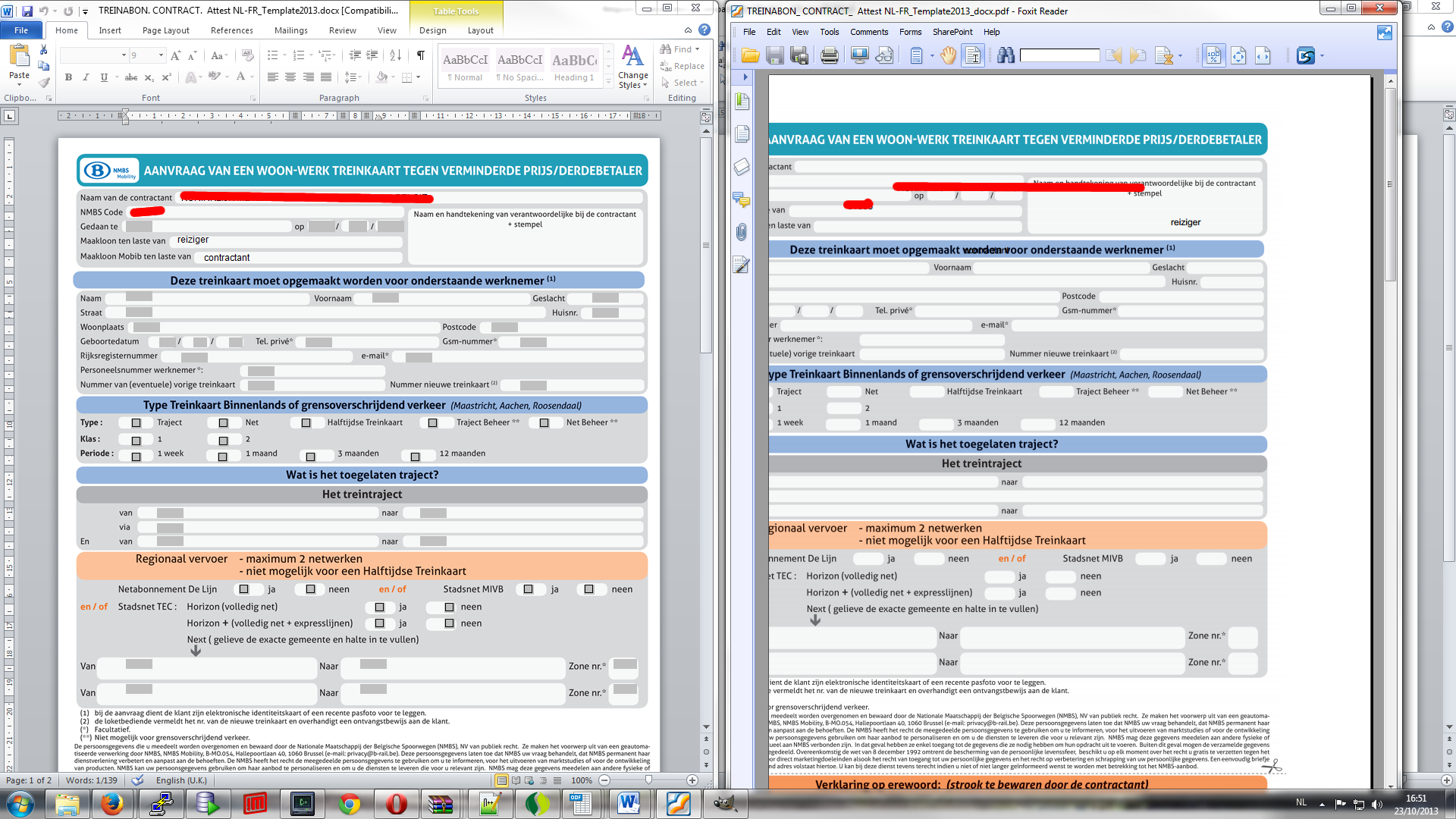Open the Bookmarks panel in Foxit sidebar
1456x819 pixels.
(742, 102)
